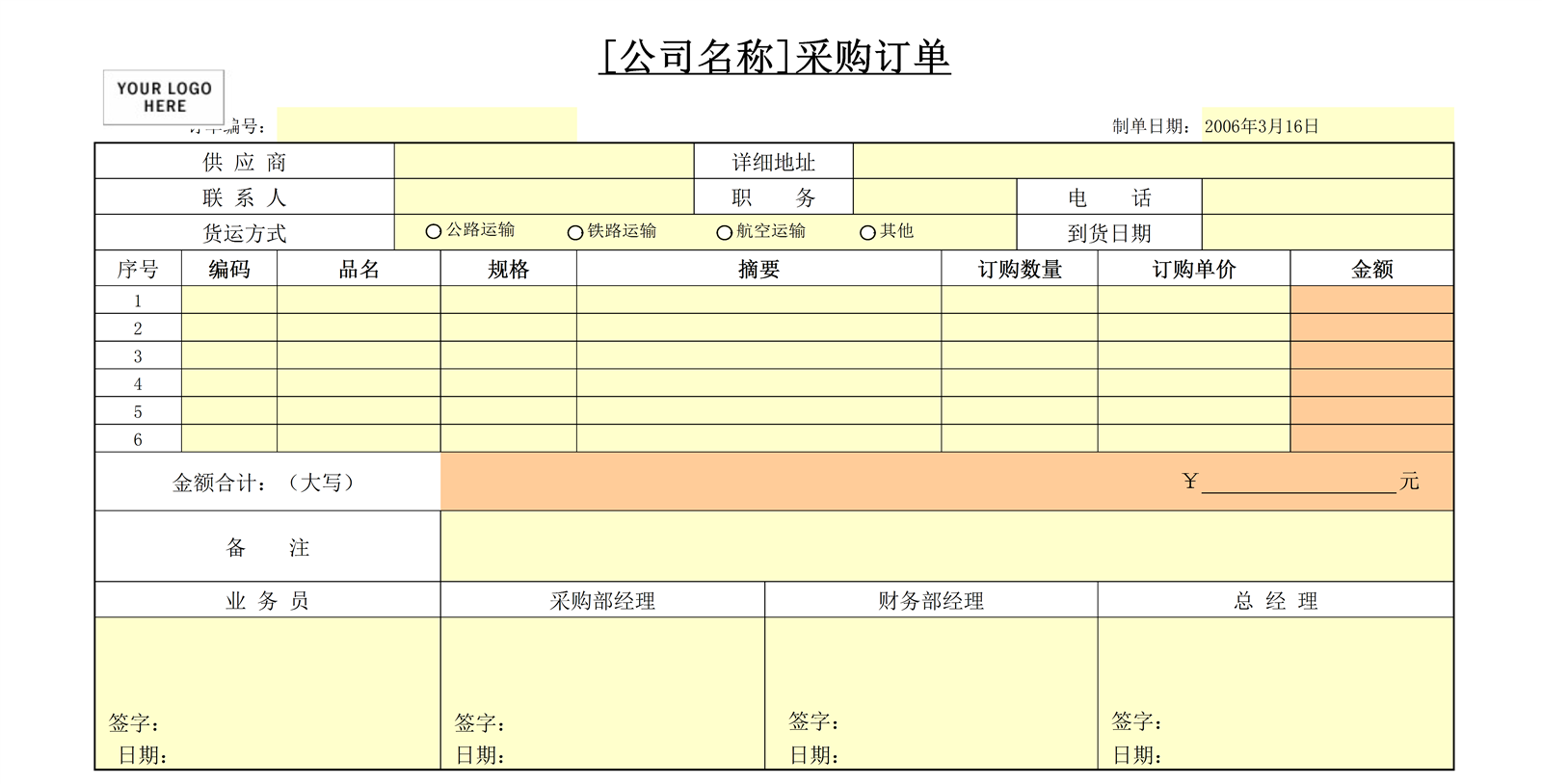Image resolution: width=1542 pixels, height=784 pixels.
Task: Click the 采购部经理 header cell
Action: pos(602,600)
